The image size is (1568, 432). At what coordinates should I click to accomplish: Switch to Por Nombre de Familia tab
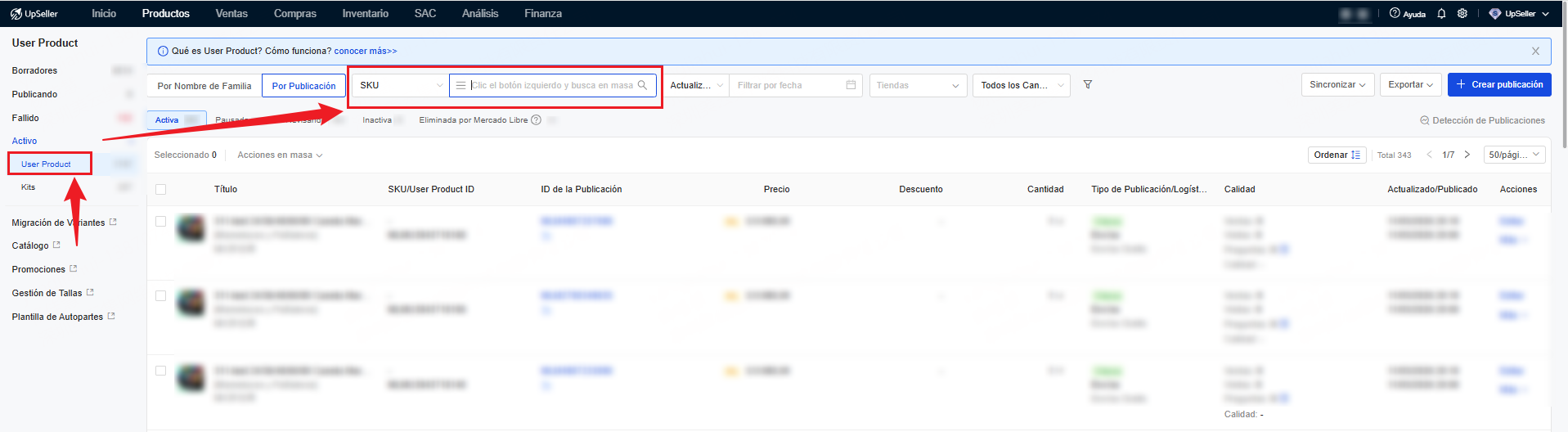204,86
